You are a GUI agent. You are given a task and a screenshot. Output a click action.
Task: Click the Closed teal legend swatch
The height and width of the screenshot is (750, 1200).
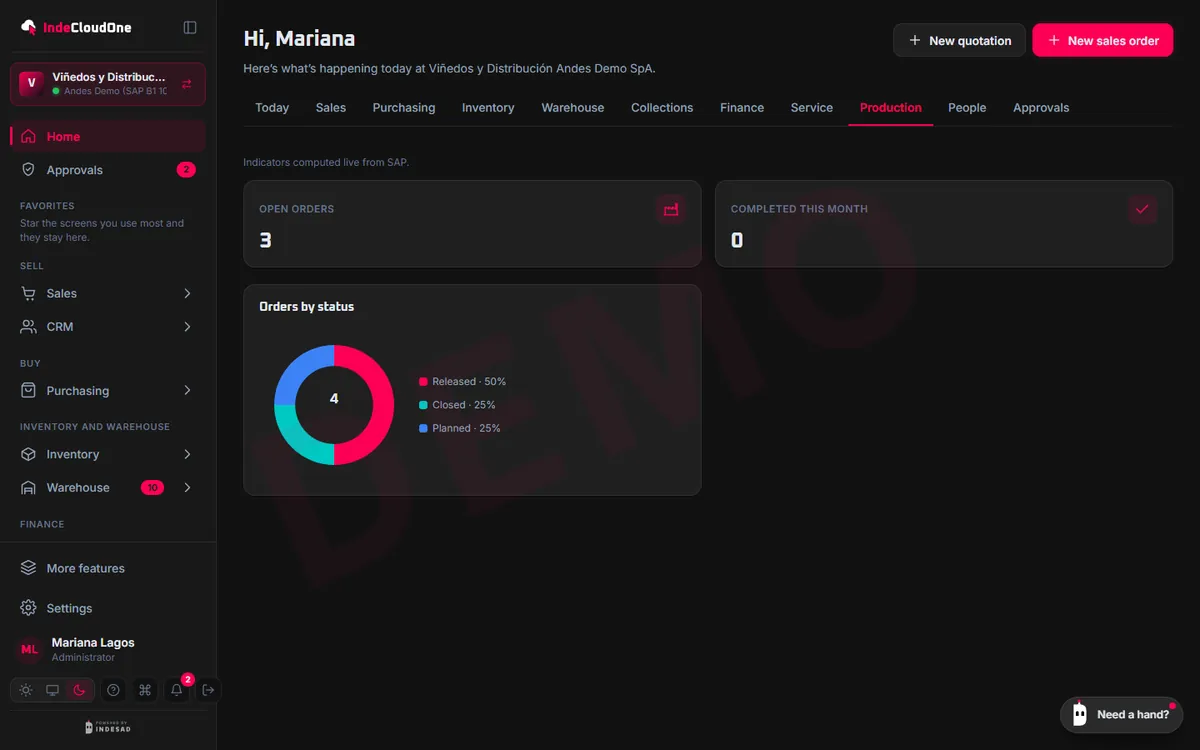(423, 405)
